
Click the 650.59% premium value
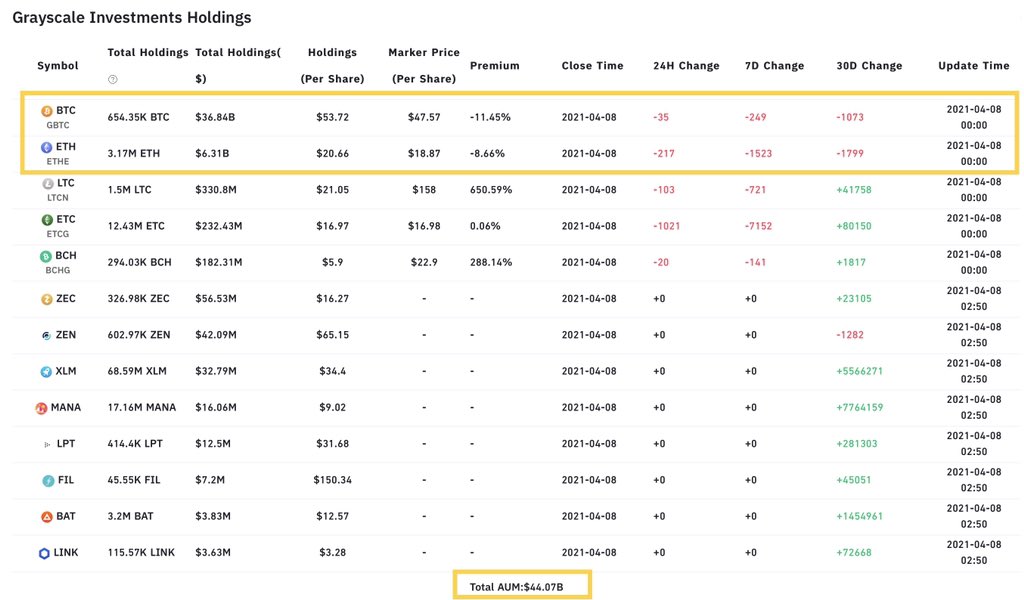point(490,190)
